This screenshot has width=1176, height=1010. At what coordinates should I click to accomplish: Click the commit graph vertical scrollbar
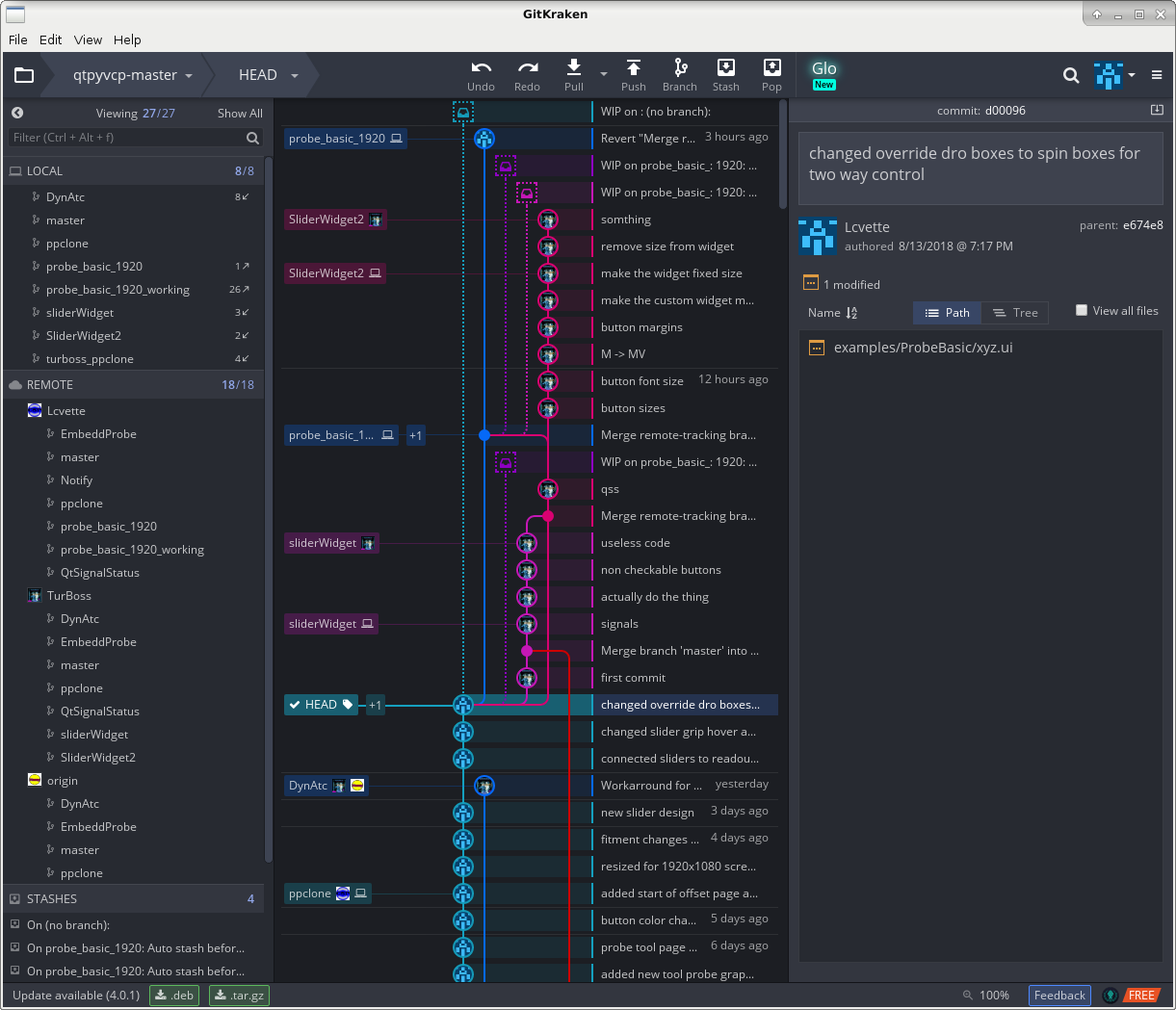pos(783,154)
